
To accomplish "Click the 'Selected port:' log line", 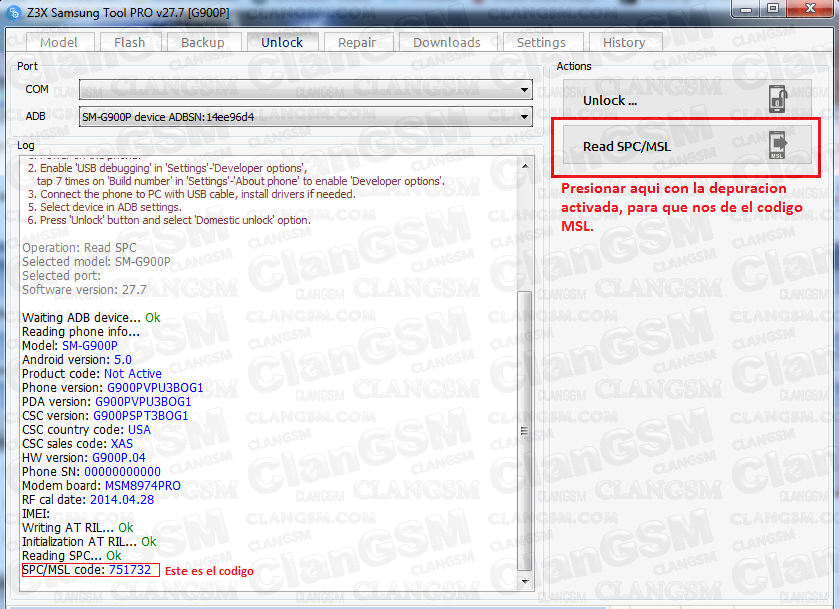I will 62,276.
